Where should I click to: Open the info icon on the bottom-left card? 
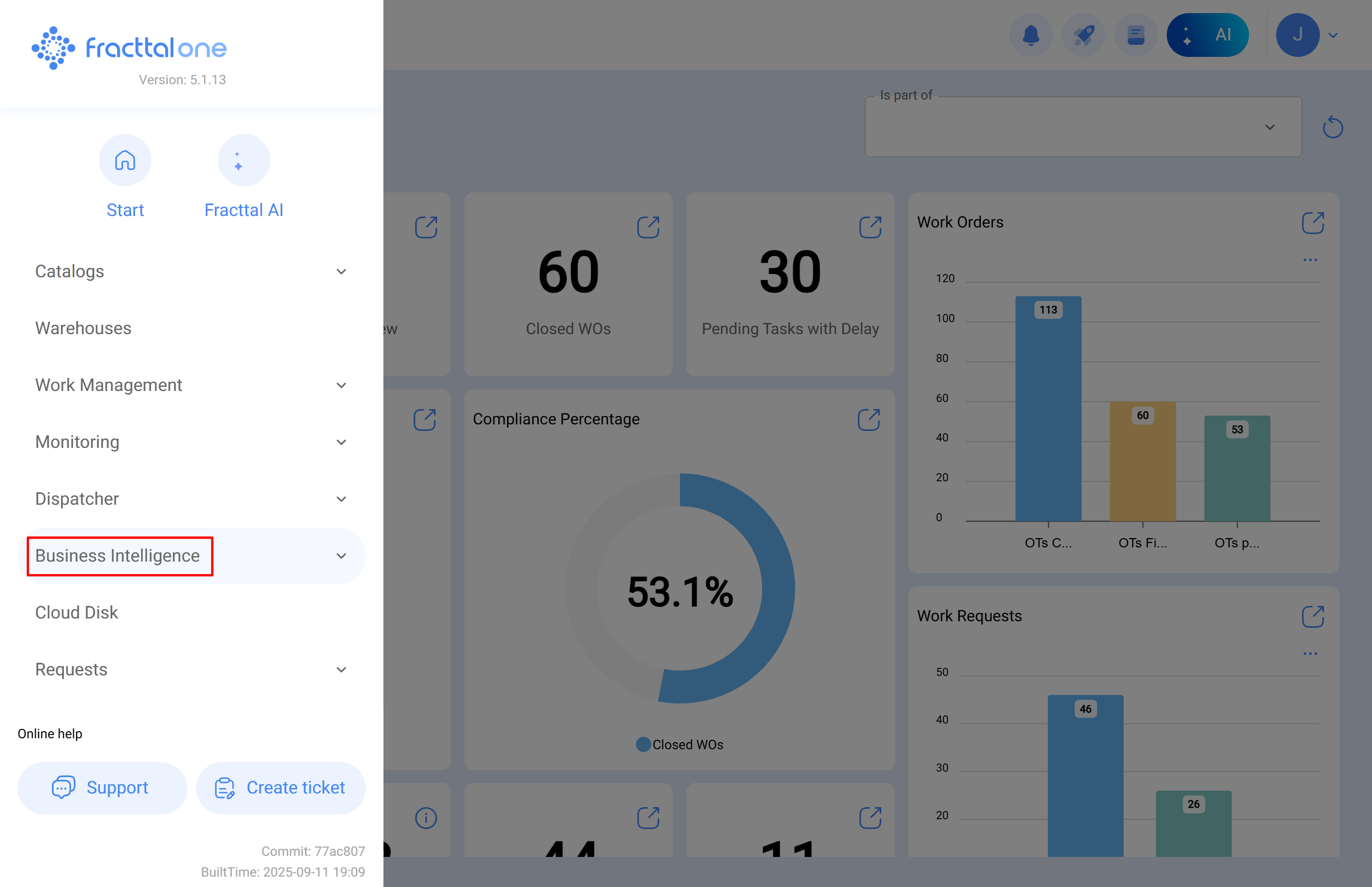[x=425, y=817]
